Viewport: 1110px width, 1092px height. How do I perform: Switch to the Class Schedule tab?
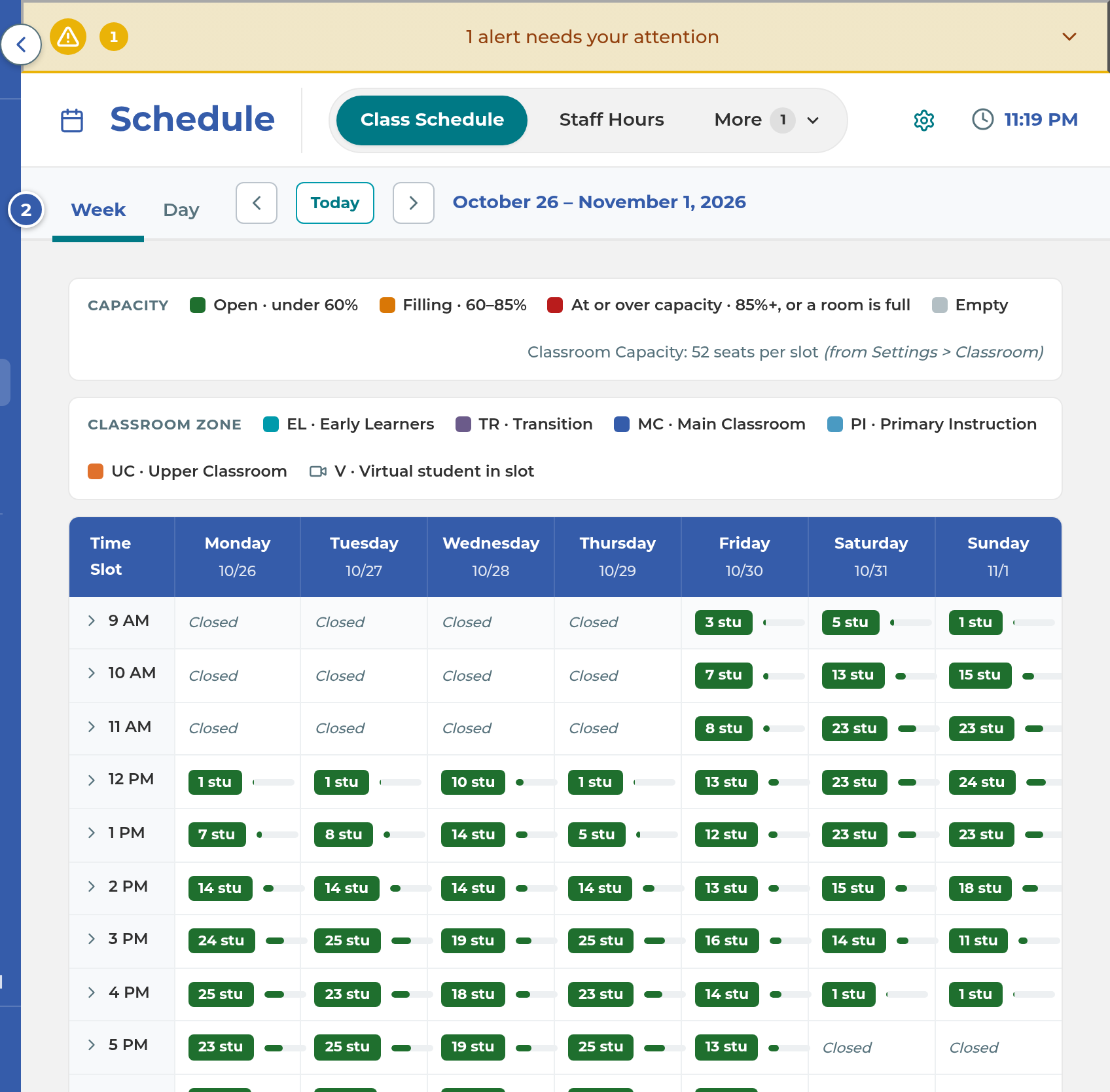tap(432, 120)
